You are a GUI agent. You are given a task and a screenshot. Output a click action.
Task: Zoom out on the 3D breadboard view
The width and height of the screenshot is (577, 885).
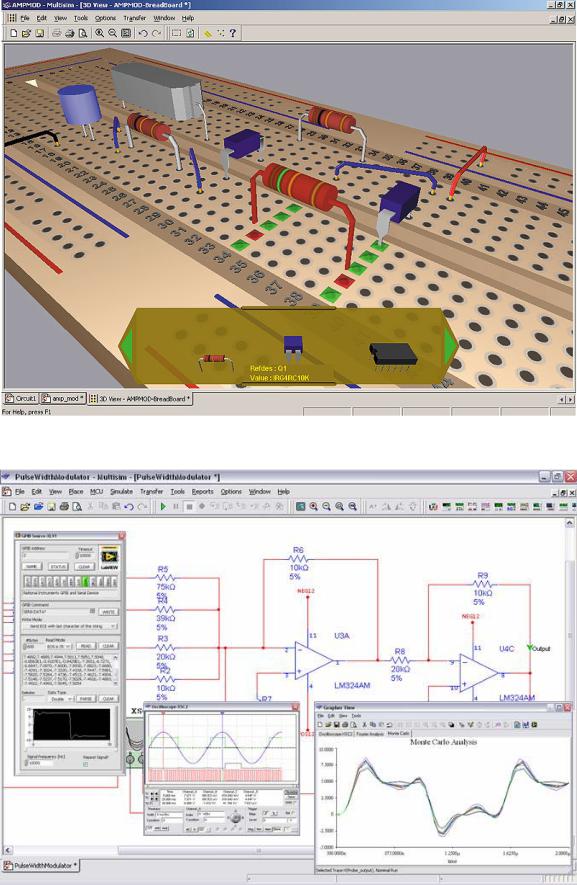point(112,33)
